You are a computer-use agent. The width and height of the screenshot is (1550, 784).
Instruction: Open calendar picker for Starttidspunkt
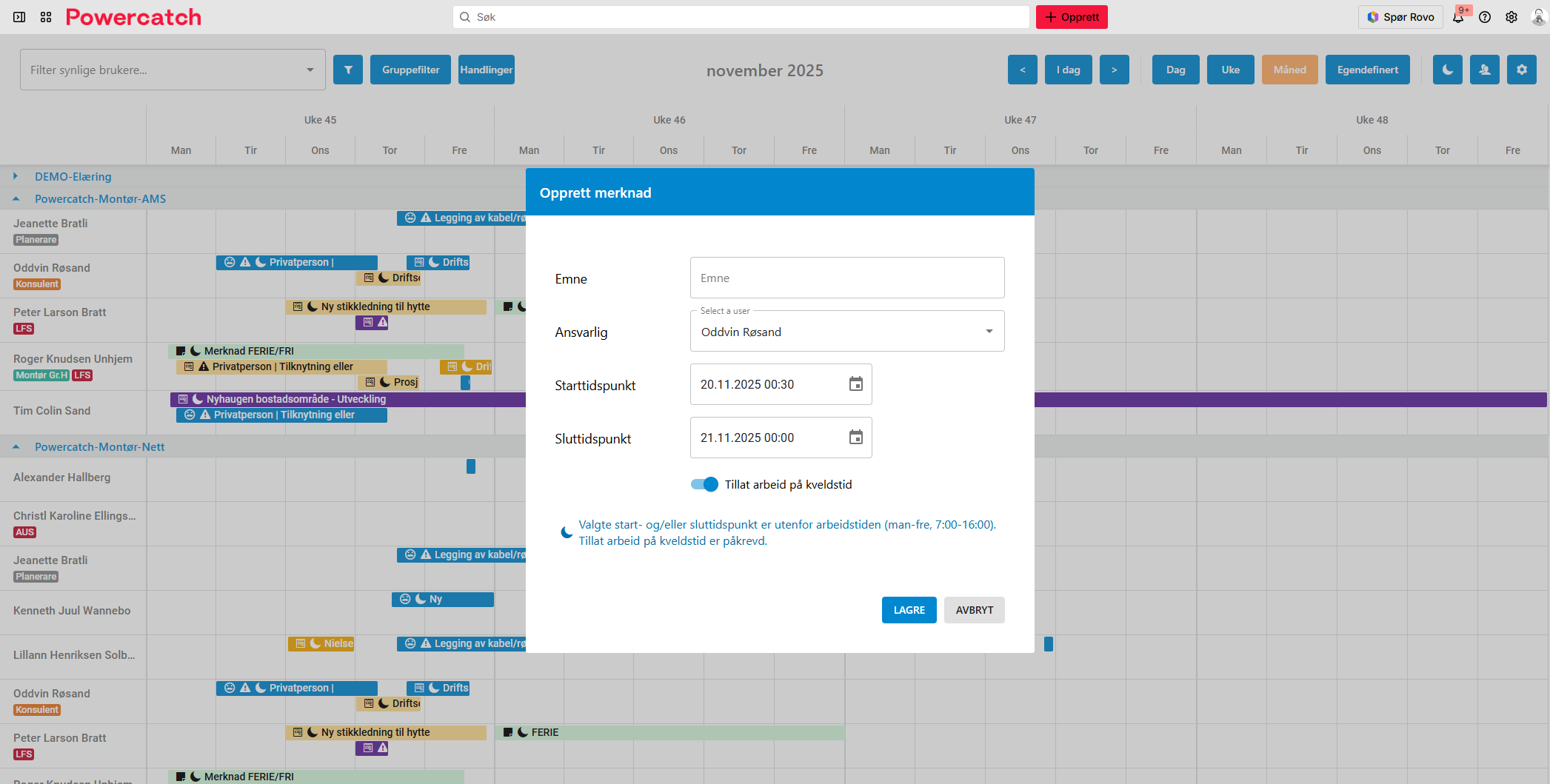coord(855,384)
